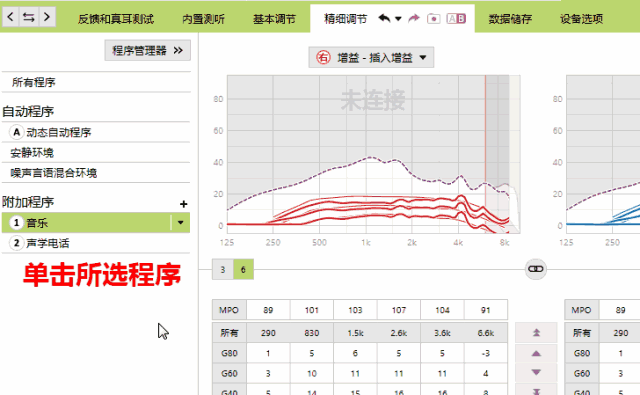Open the 增益 - 插入增益 curve dropdown
This screenshot has width=640, height=395.
tap(371, 58)
